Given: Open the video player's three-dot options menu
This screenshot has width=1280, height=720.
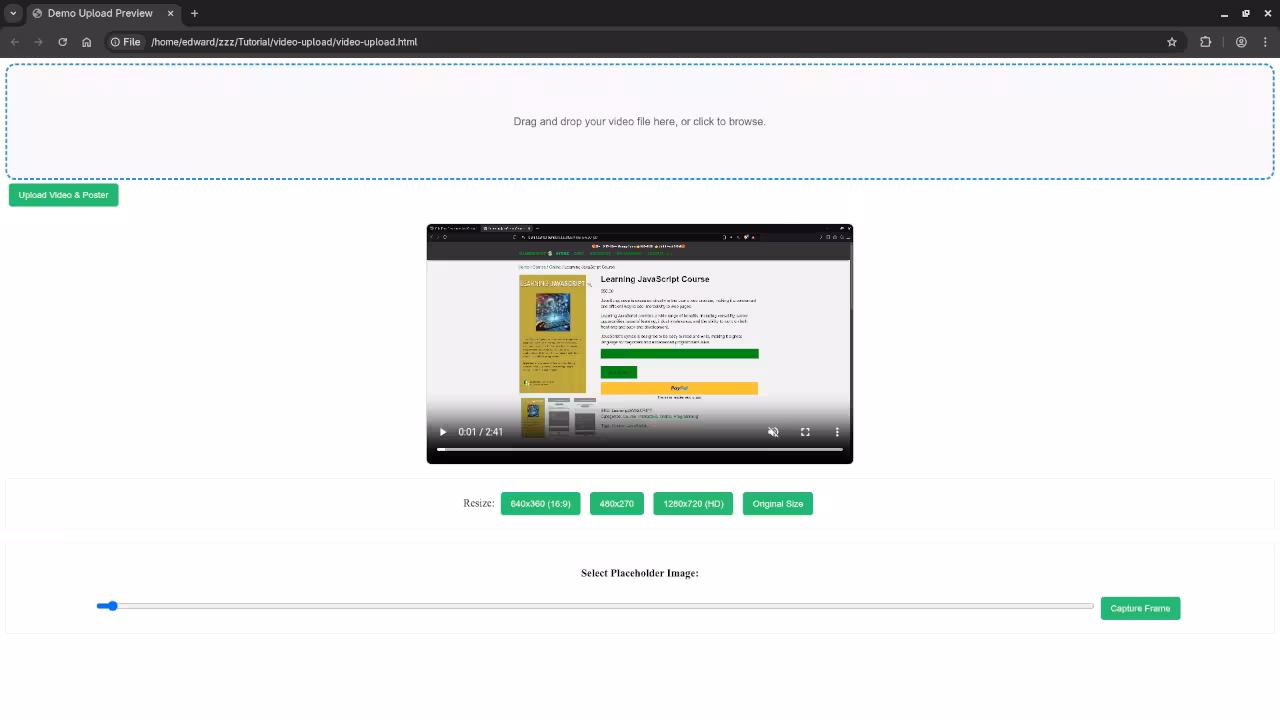Looking at the screenshot, I should (837, 431).
